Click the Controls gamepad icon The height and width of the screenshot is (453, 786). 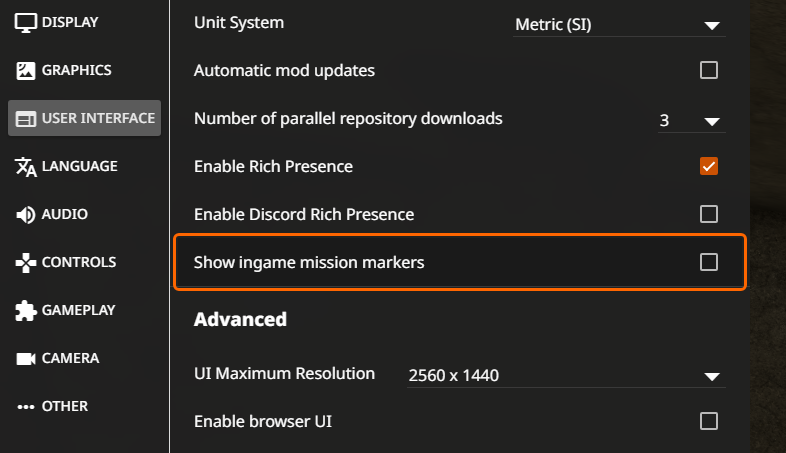pyautogui.click(x=26, y=263)
